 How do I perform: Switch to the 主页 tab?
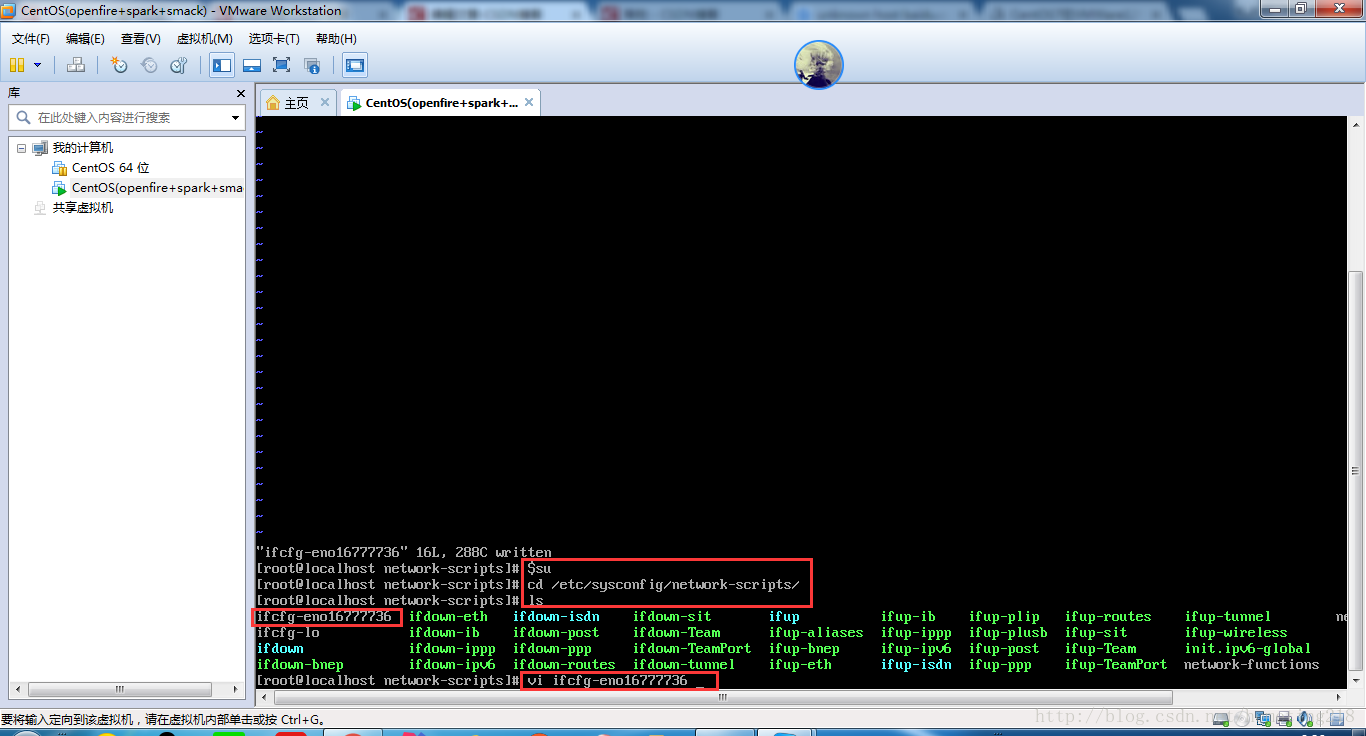tap(297, 103)
